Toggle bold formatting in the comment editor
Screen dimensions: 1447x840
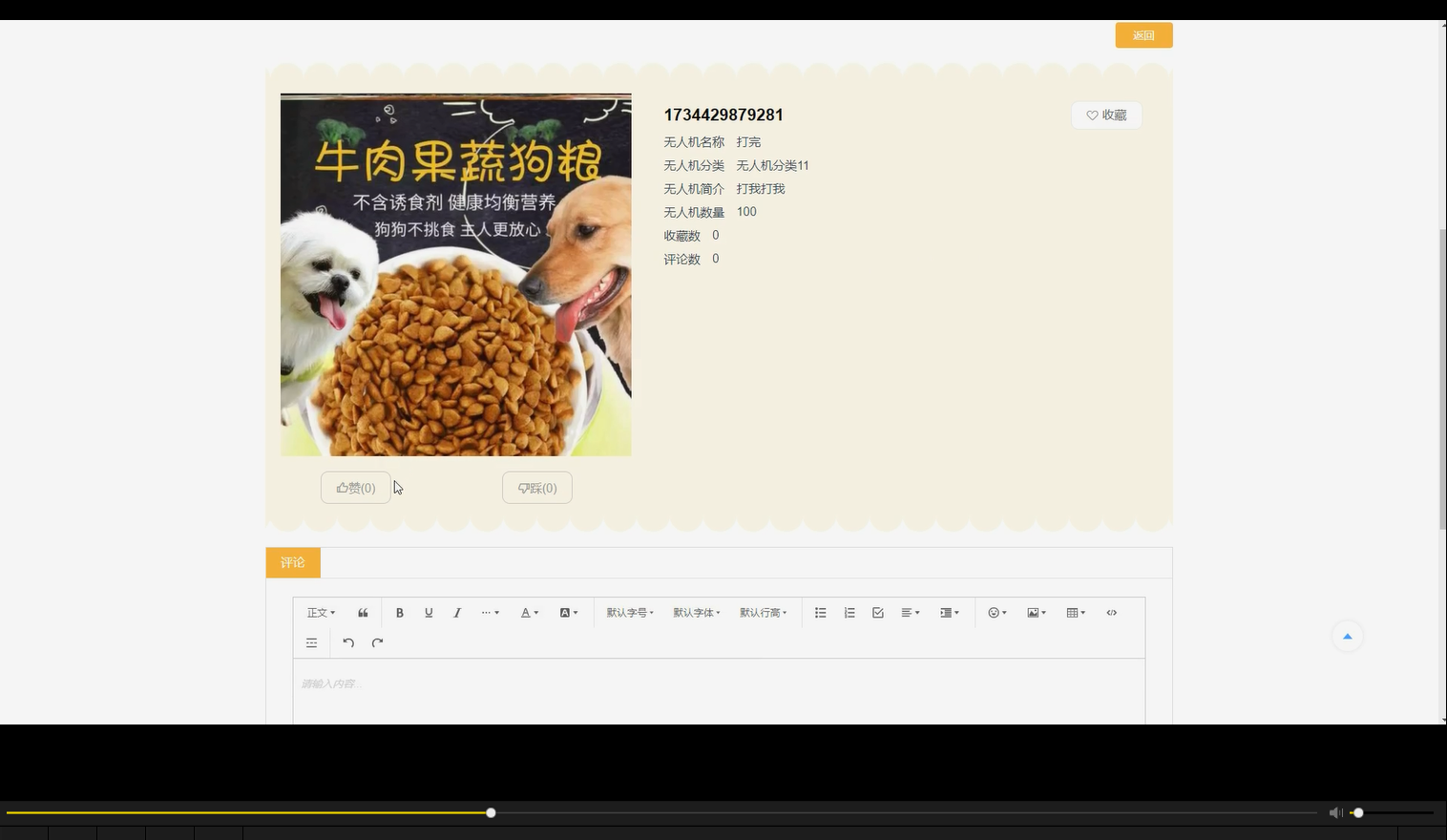(x=400, y=612)
